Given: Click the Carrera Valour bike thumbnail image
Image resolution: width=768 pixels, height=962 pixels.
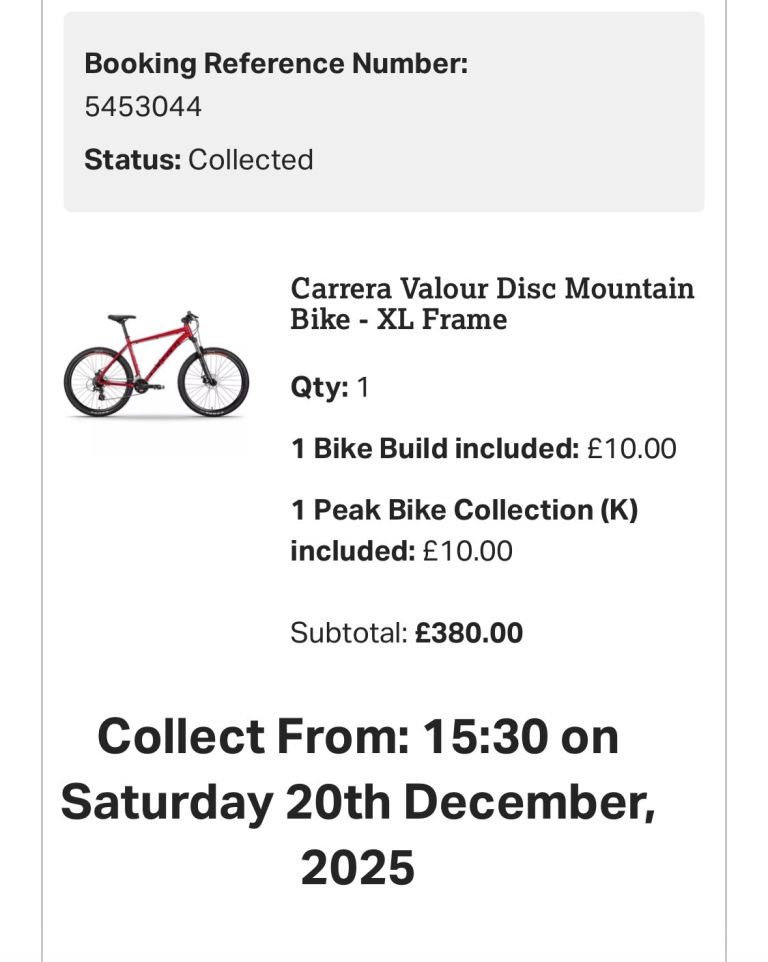Looking at the screenshot, I should [x=156, y=364].
